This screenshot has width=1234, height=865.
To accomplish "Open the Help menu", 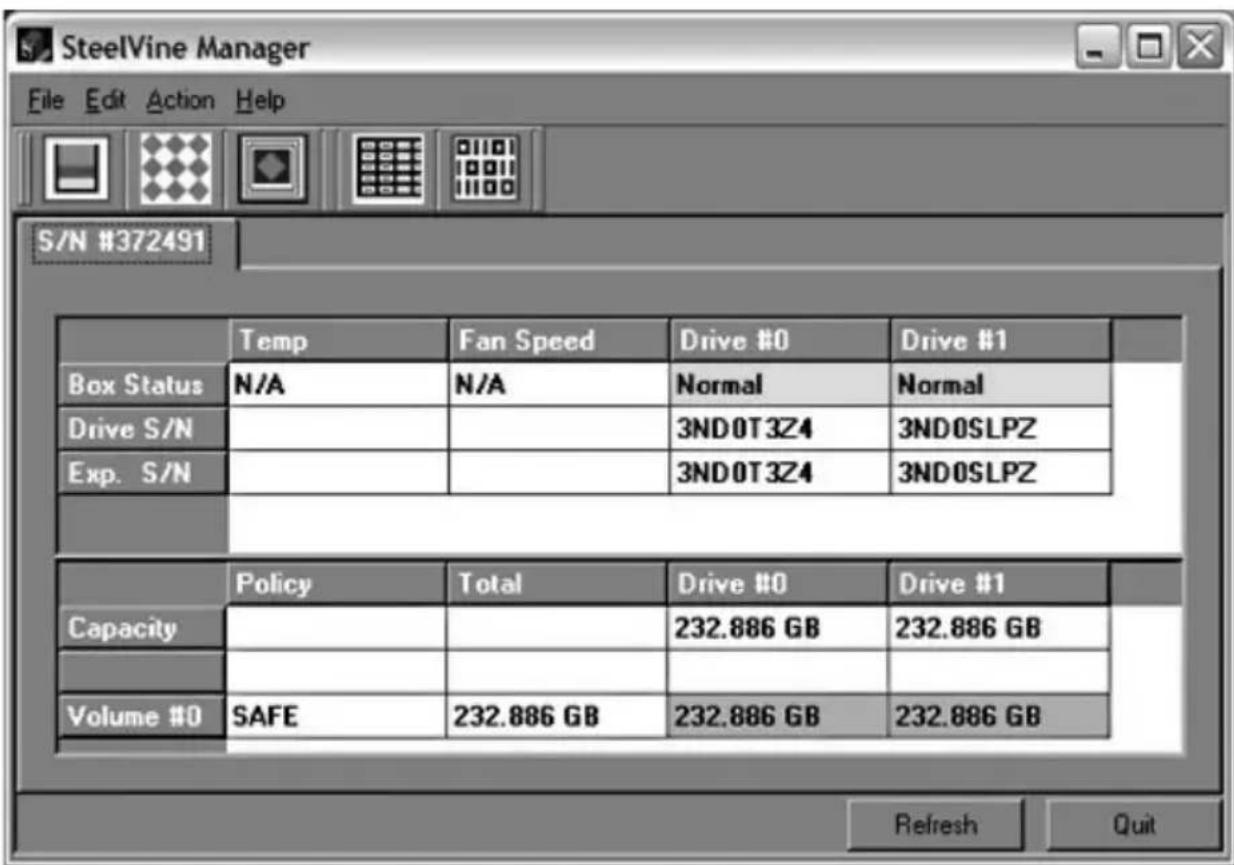I will [x=261, y=101].
